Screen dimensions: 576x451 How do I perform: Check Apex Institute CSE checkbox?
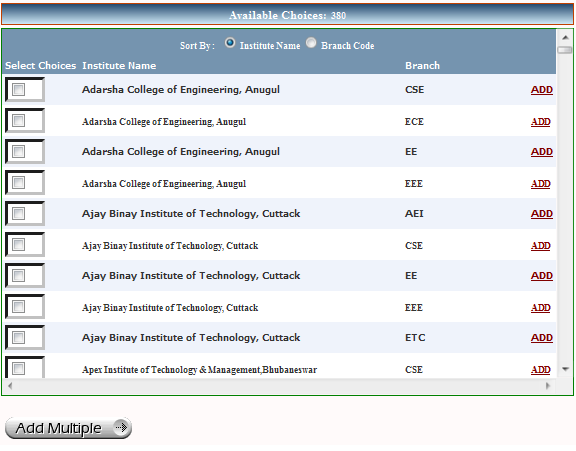coord(18,368)
